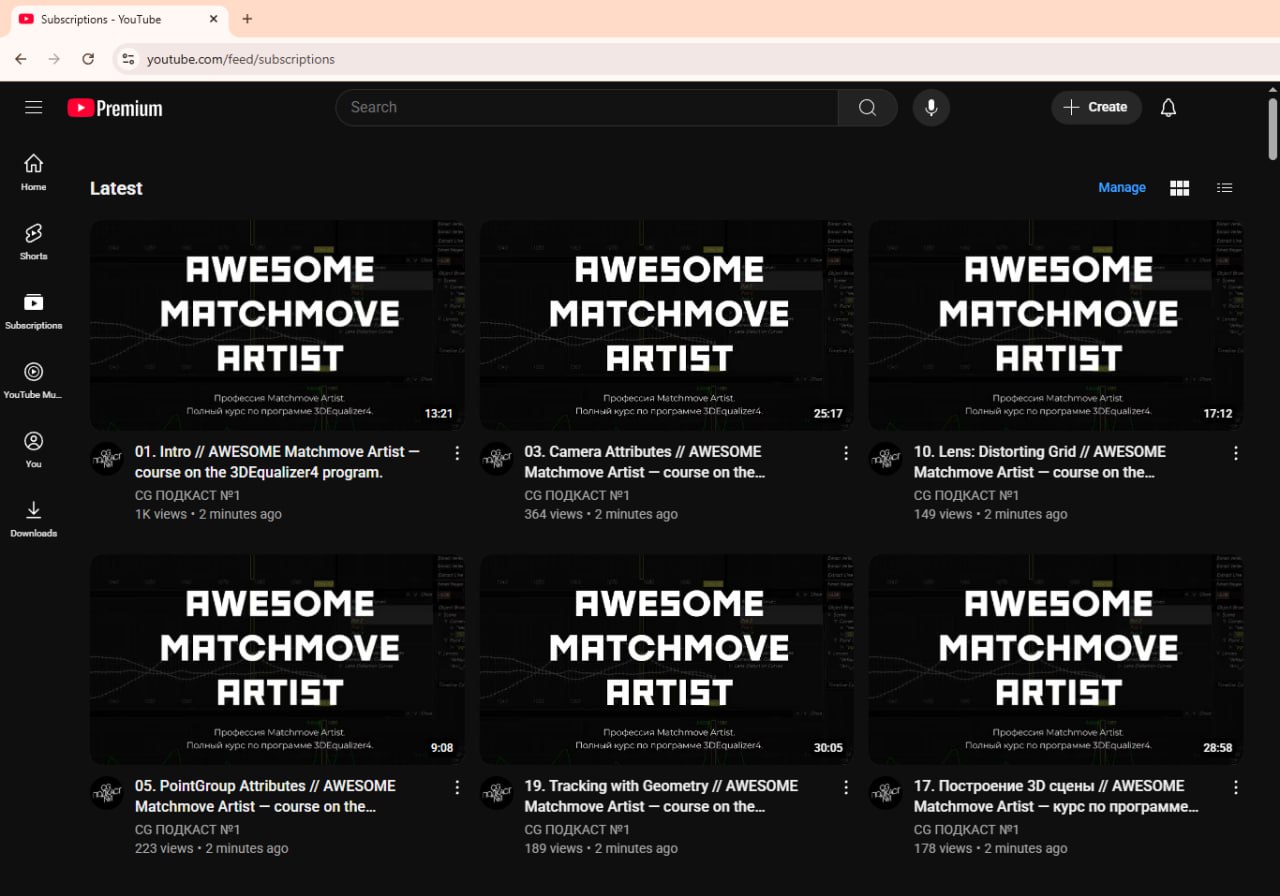Start voice search with microphone

[x=931, y=107]
